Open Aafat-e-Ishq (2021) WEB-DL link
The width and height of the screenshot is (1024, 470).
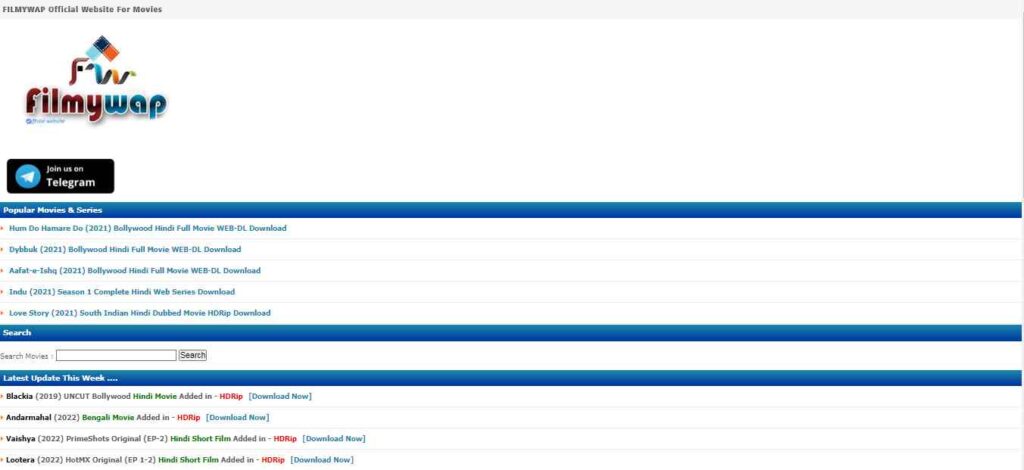coord(135,270)
